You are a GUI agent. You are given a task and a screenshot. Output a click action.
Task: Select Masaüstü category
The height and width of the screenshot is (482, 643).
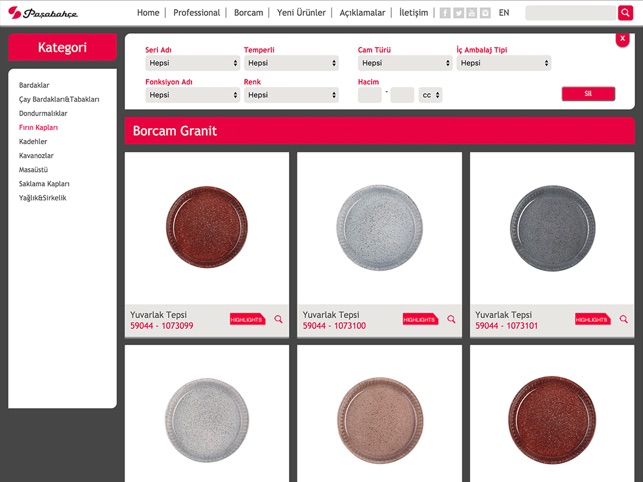34,169
